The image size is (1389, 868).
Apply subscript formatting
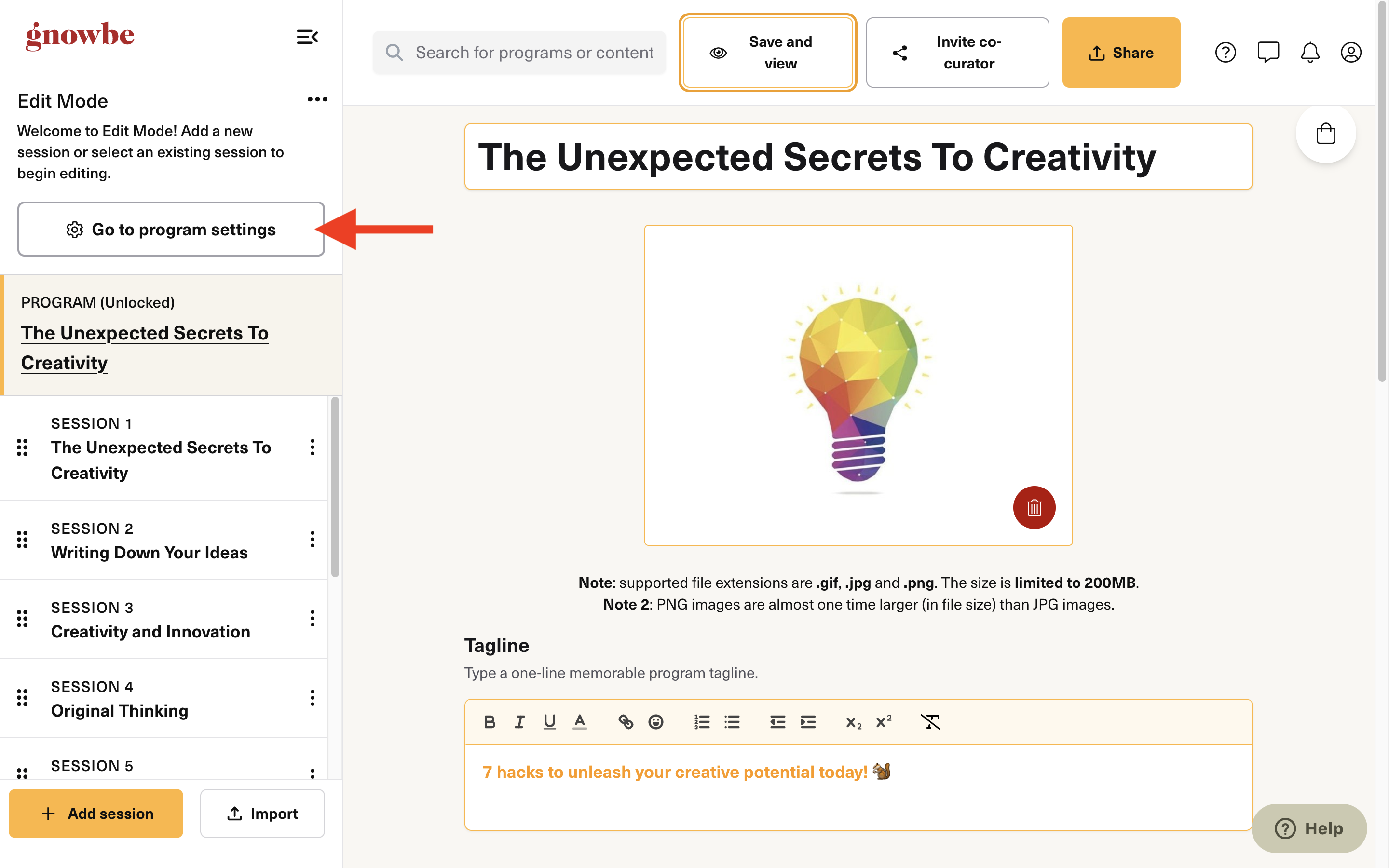click(x=854, y=722)
